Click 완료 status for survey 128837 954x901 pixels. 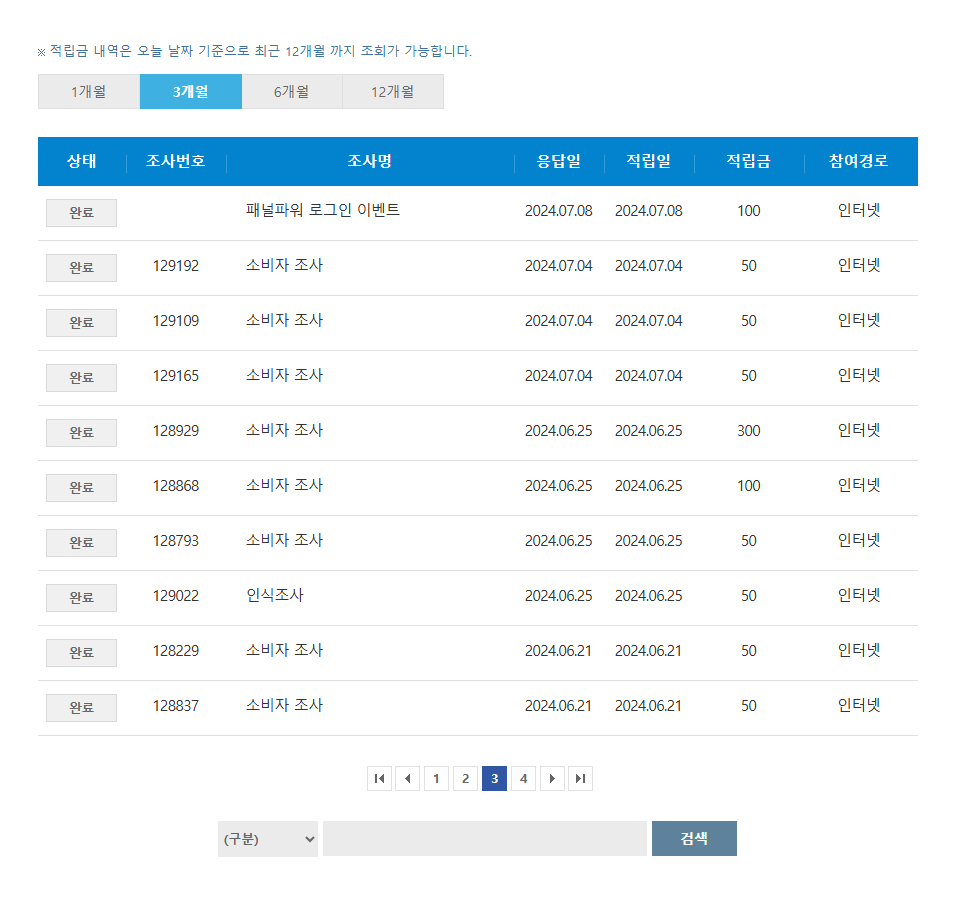pos(82,708)
